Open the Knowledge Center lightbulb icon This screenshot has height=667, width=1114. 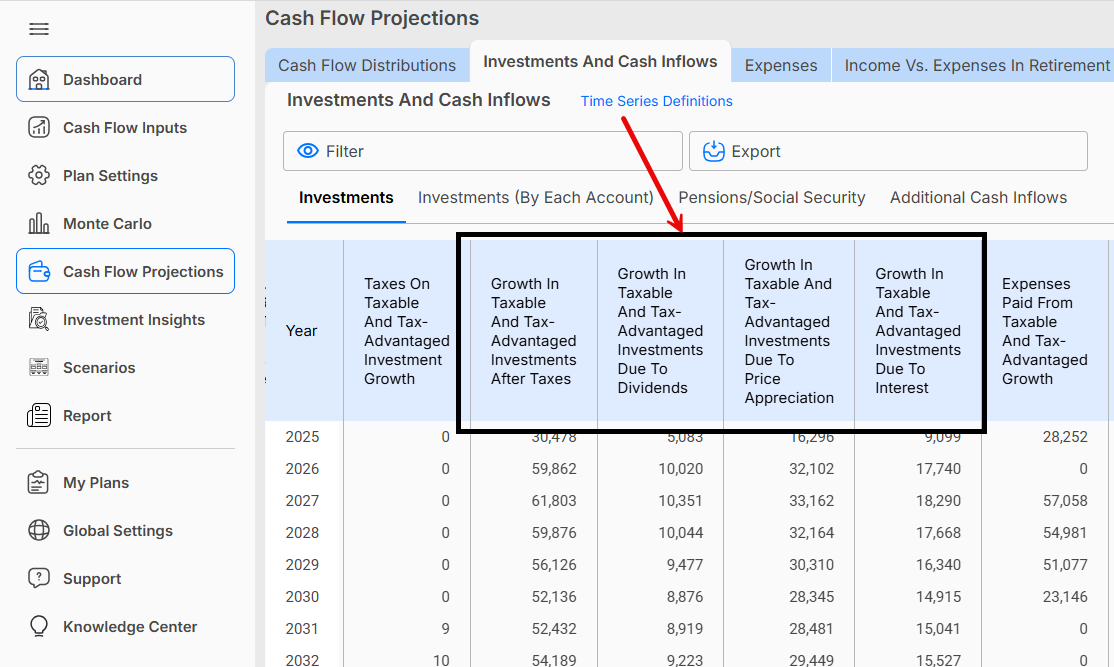pyautogui.click(x=39, y=627)
